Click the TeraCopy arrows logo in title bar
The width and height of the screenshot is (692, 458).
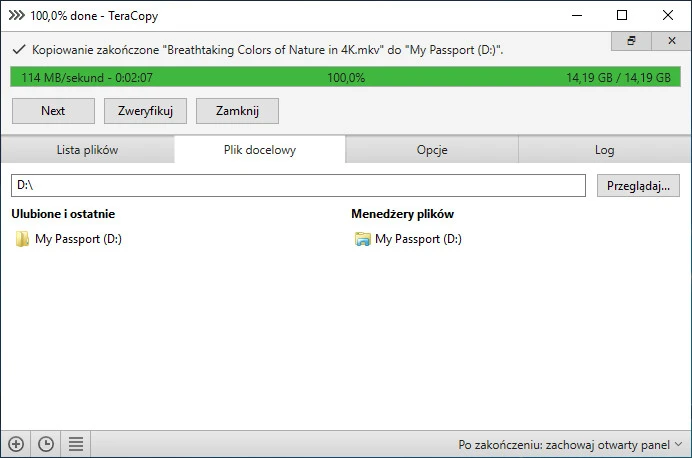pyautogui.click(x=17, y=15)
